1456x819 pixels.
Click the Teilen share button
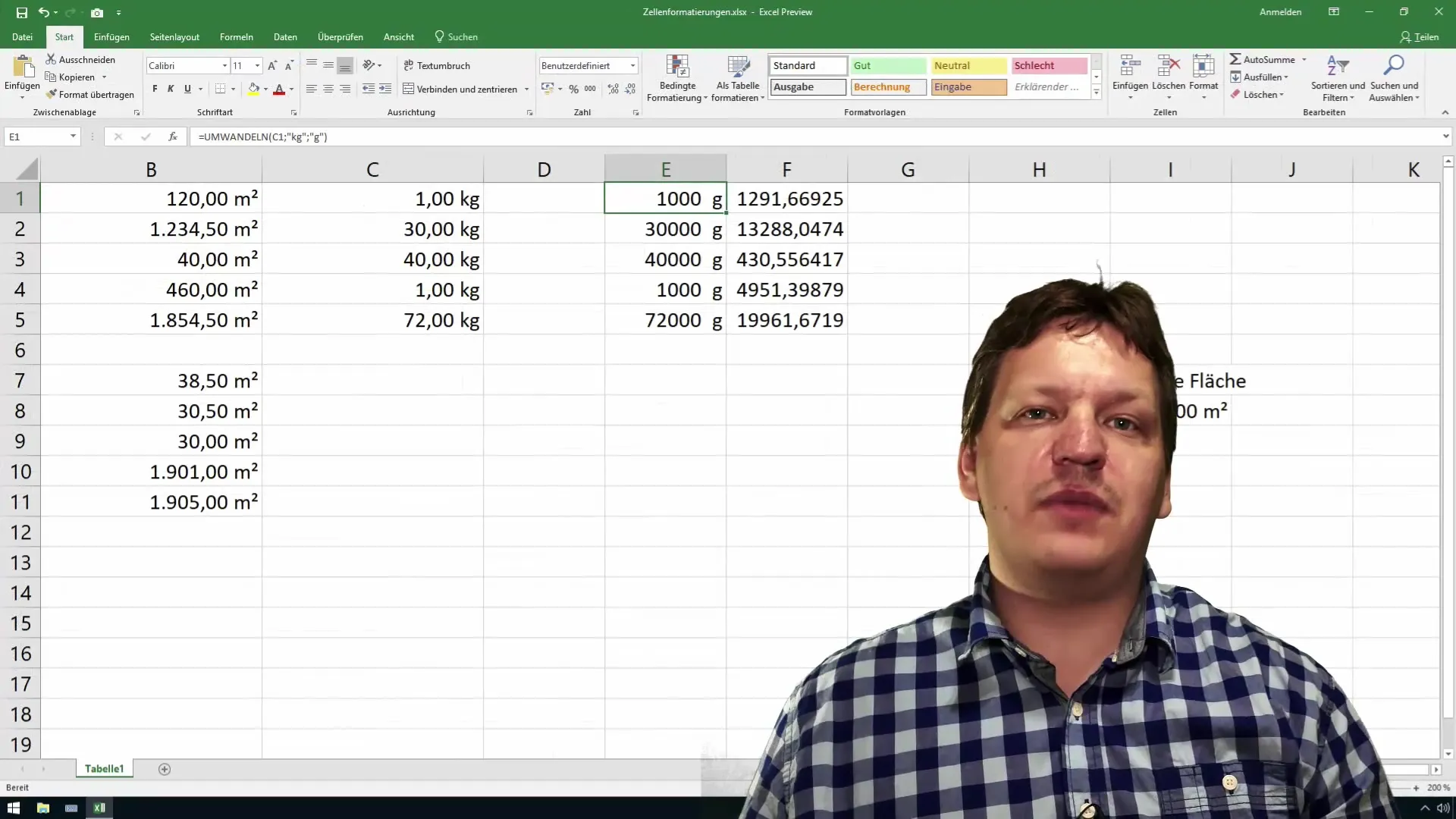pos(1420,36)
